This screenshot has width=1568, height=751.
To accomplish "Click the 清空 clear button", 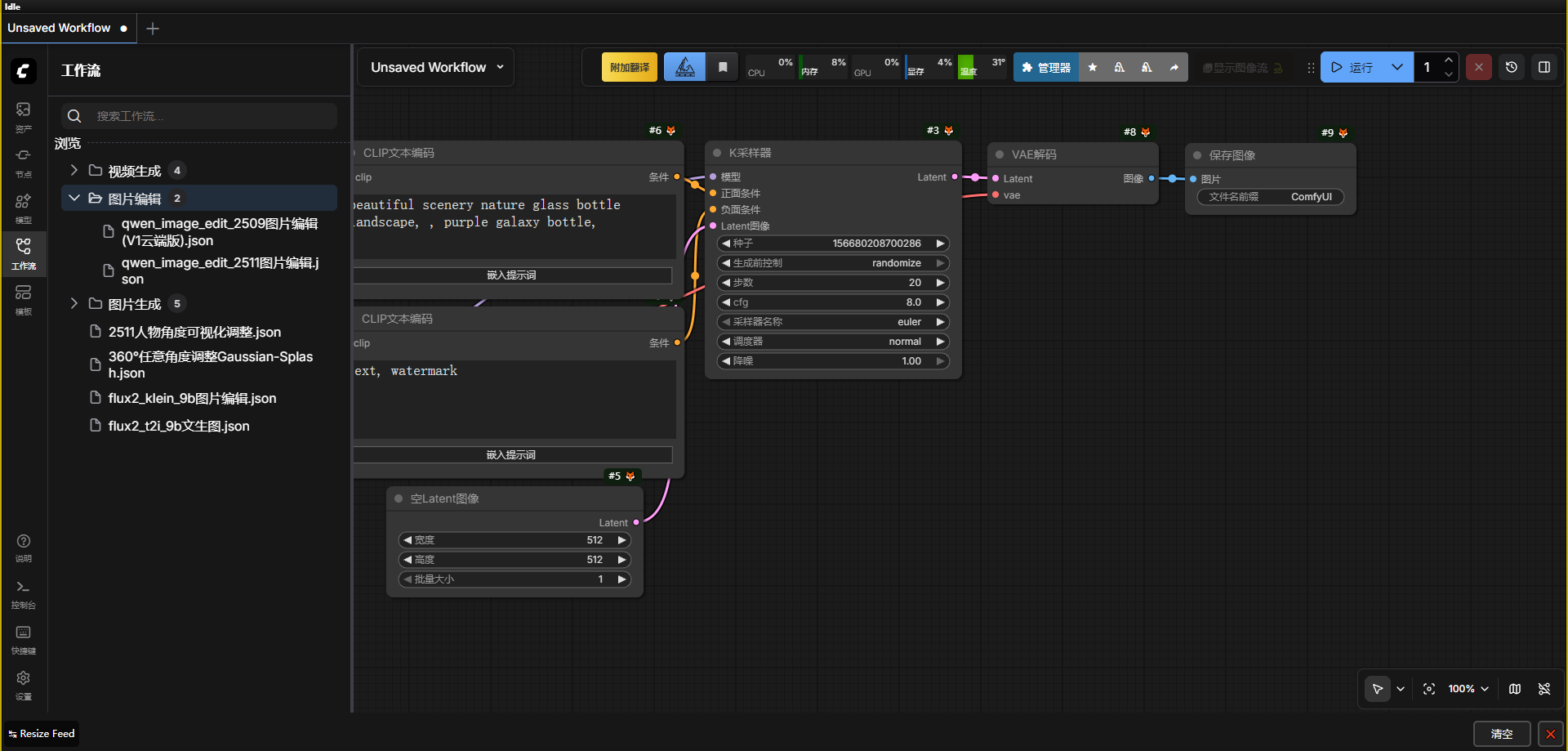I will (x=1501, y=734).
